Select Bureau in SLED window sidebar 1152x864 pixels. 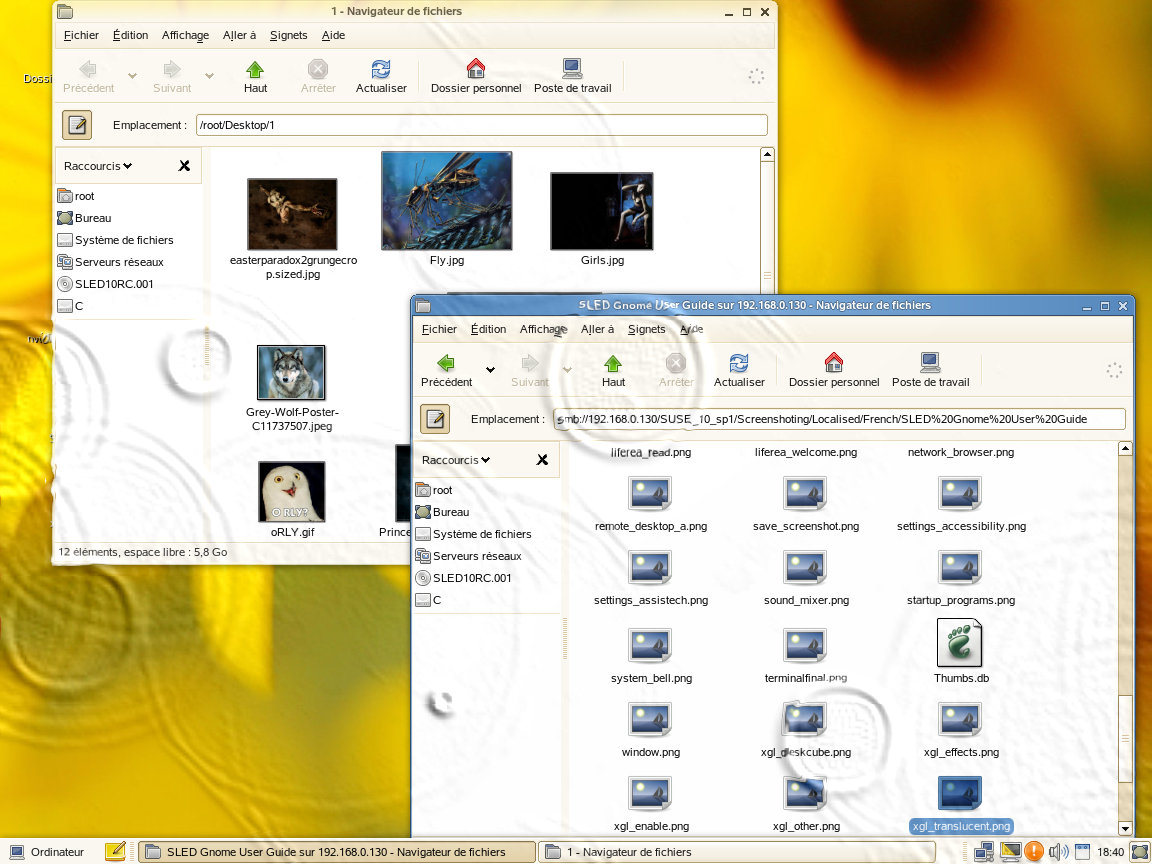442,512
